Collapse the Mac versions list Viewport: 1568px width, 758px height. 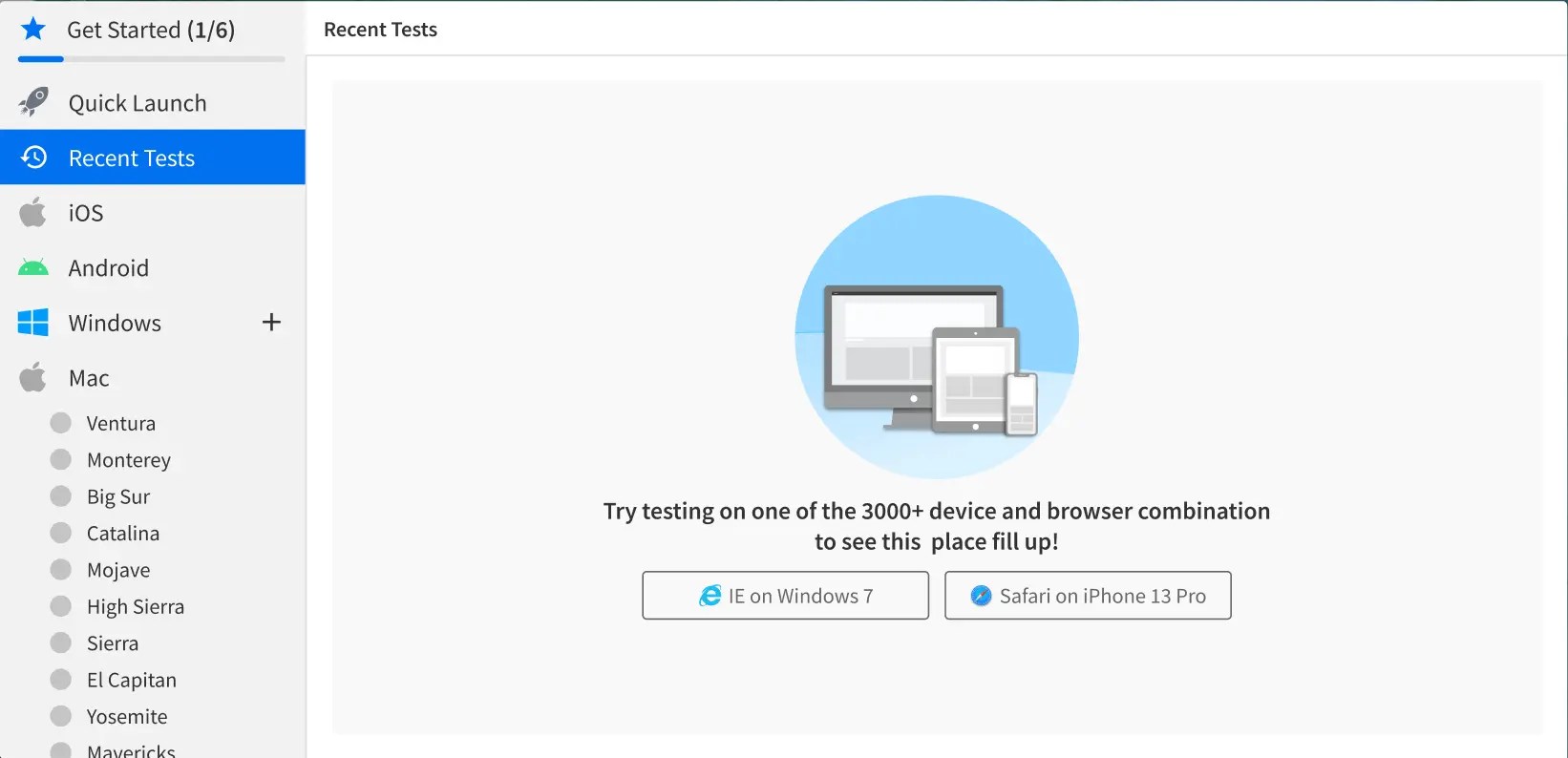pos(89,378)
